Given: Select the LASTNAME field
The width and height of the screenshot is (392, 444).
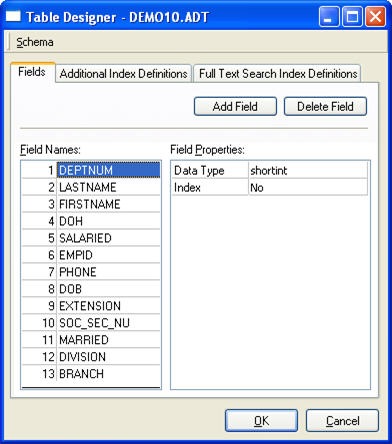Looking at the screenshot, I should [109, 187].
